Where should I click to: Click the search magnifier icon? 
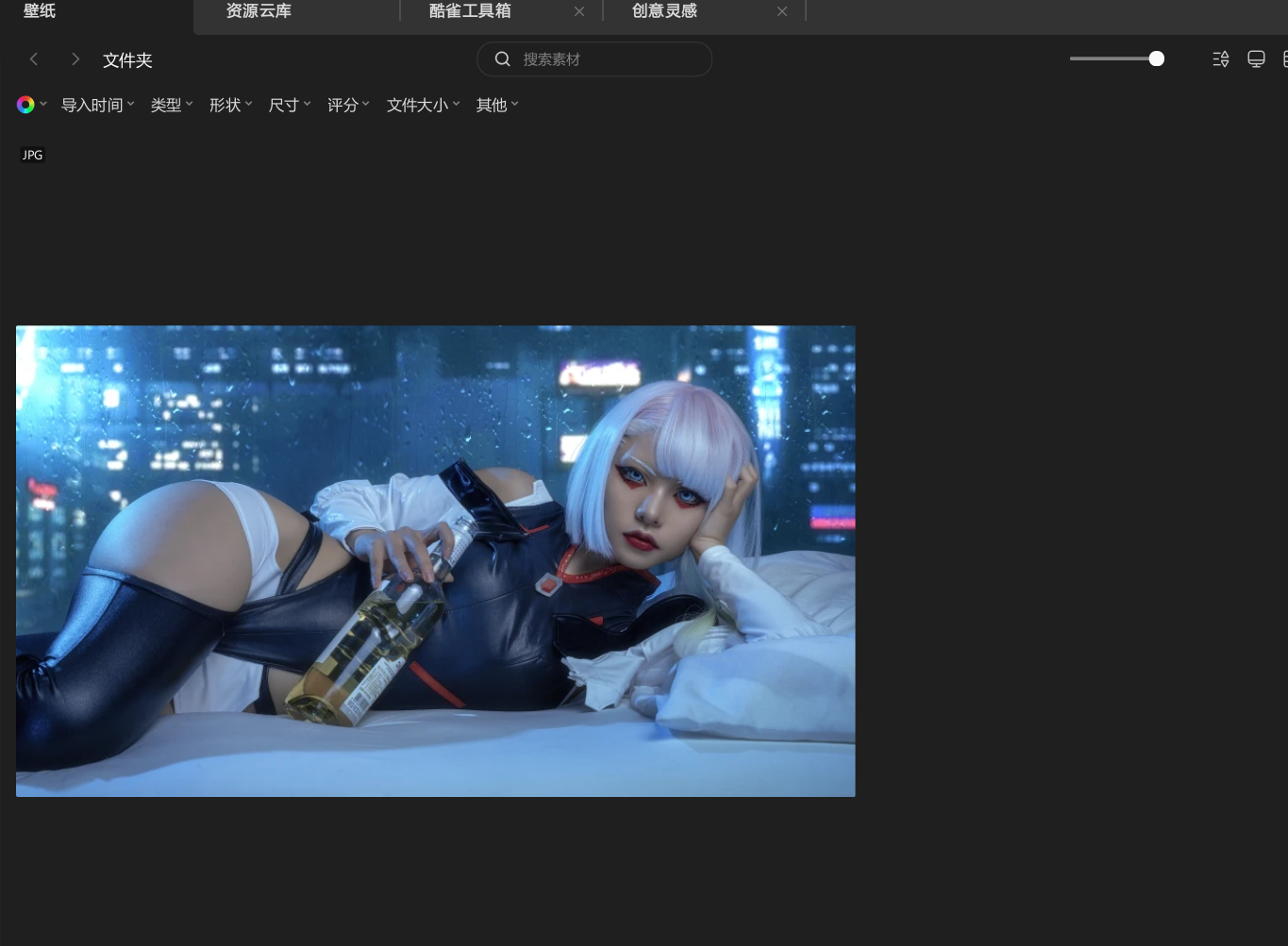[x=503, y=59]
